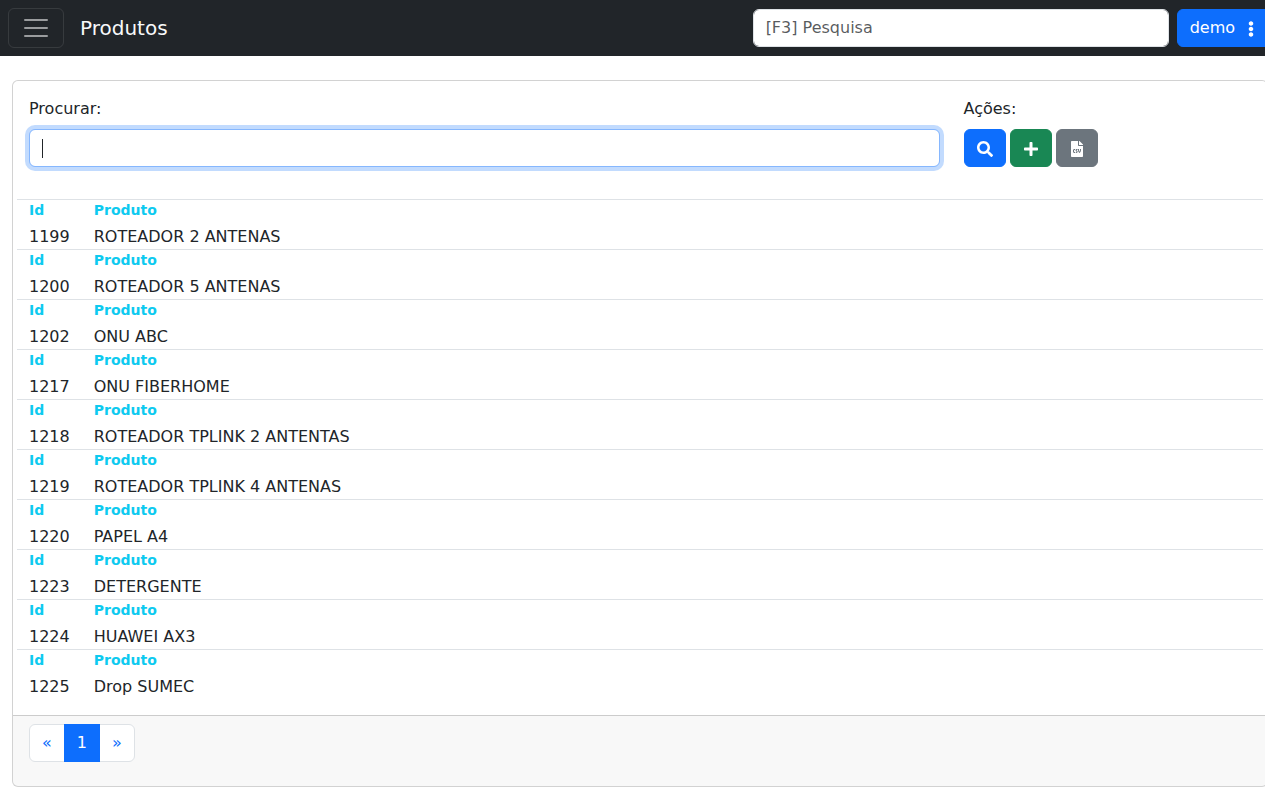1265x787 pixels.
Task: Open the PAPEL A4 product
Action: 131,537
